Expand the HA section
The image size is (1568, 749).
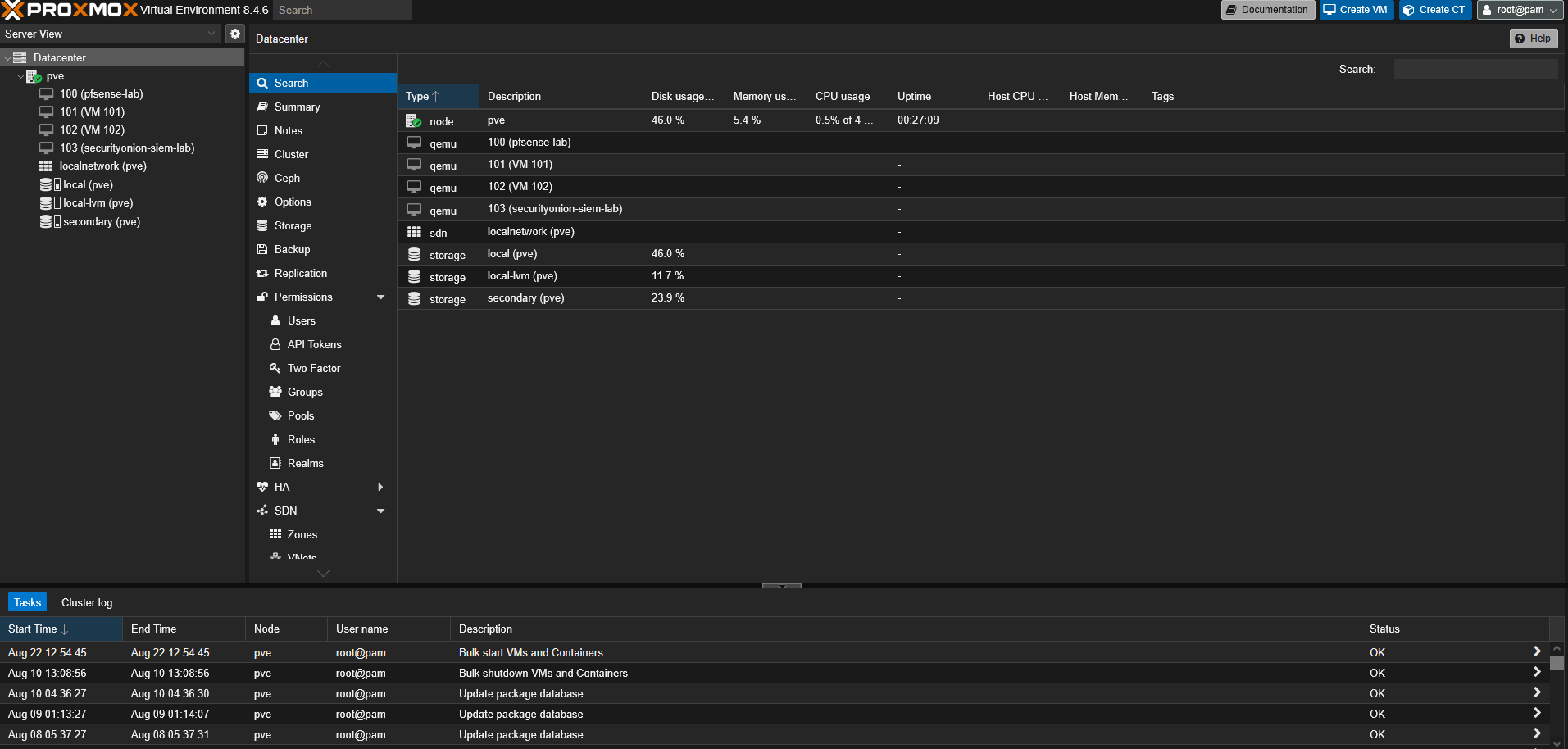coord(380,487)
